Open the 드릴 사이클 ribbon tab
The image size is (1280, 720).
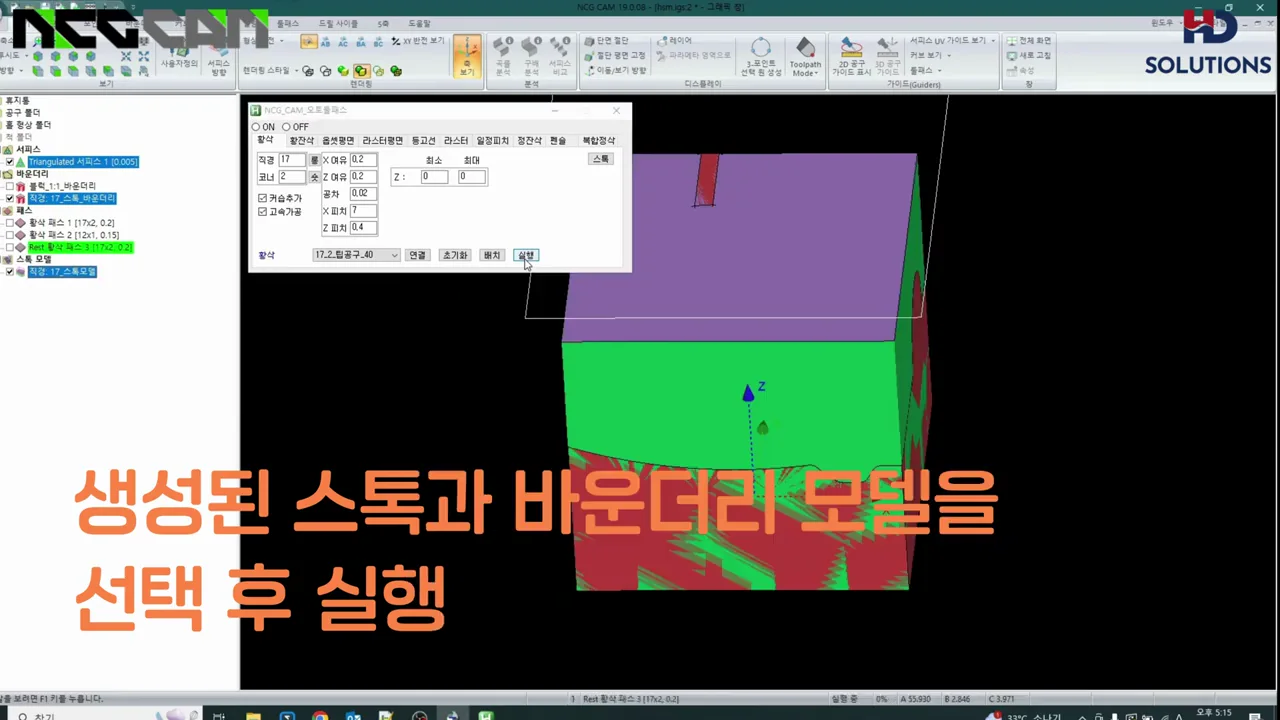(338, 23)
